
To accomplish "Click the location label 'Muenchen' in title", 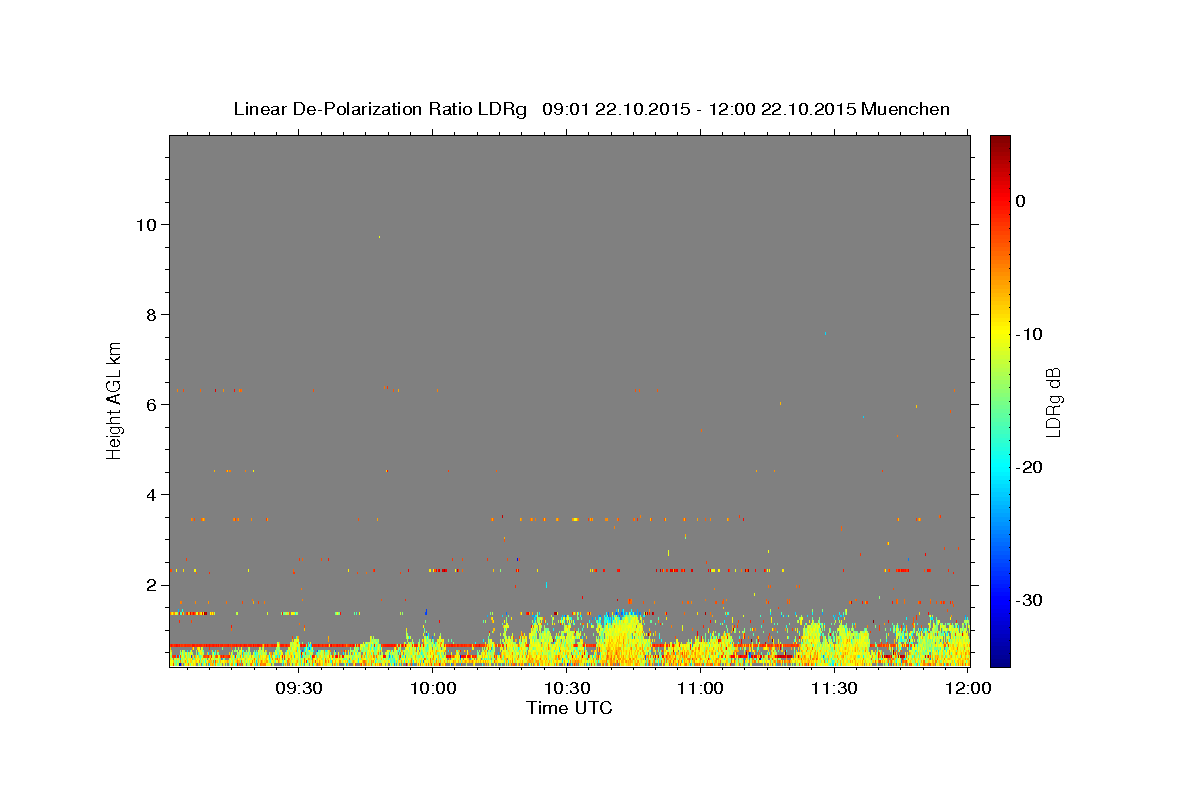I will tap(905, 109).
